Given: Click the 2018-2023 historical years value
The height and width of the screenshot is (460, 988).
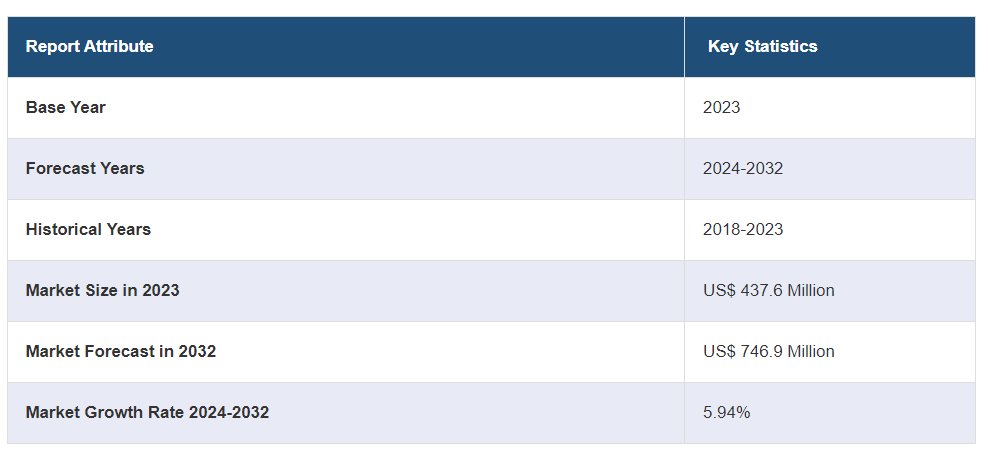Looking at the screenshot, I should click(x=743, y=229).
